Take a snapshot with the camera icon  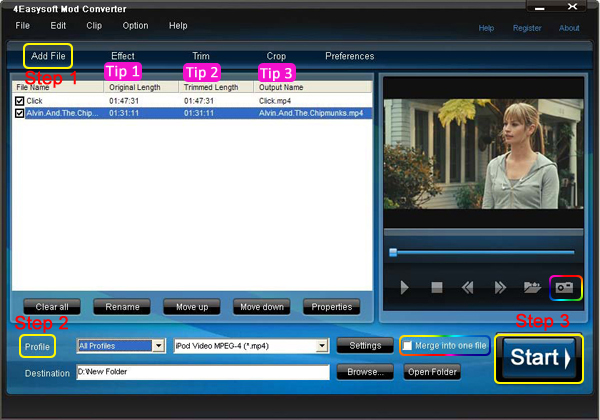click(x=565, y=288)
